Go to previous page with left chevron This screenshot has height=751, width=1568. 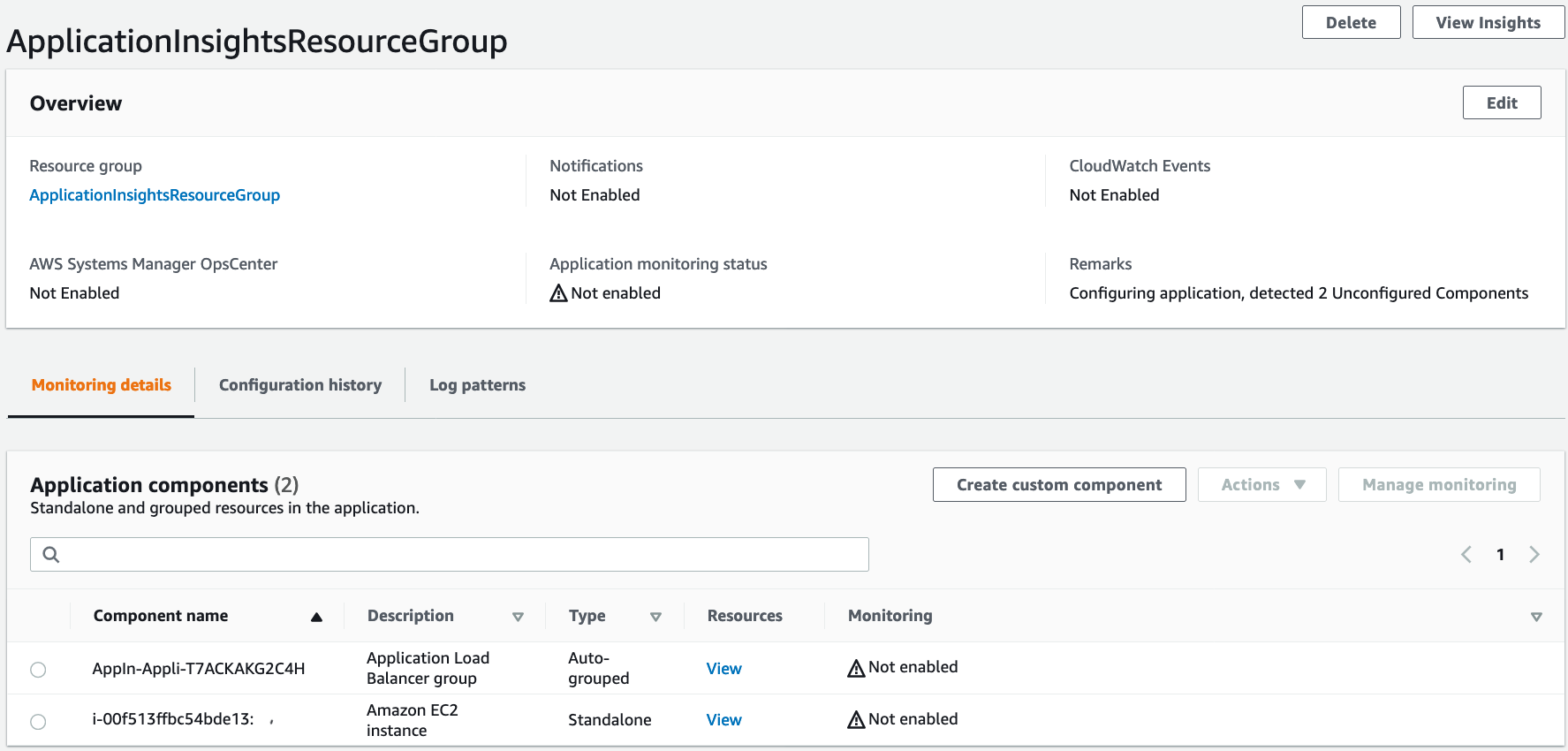click(1466, 554)
